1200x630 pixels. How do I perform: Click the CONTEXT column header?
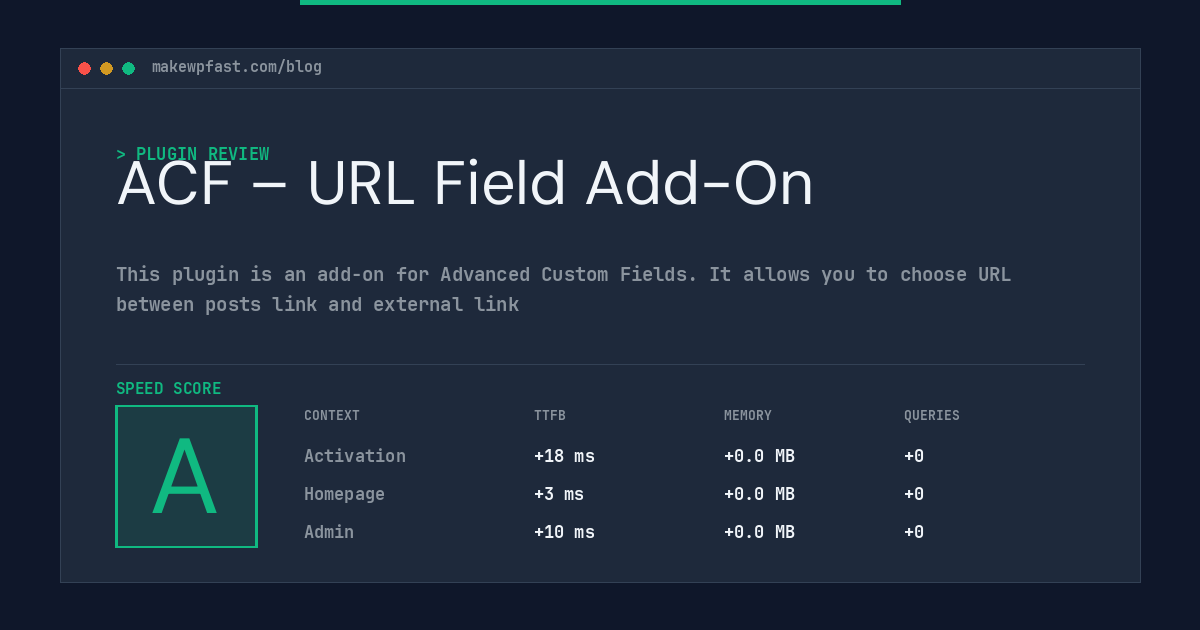click(332, 416)
